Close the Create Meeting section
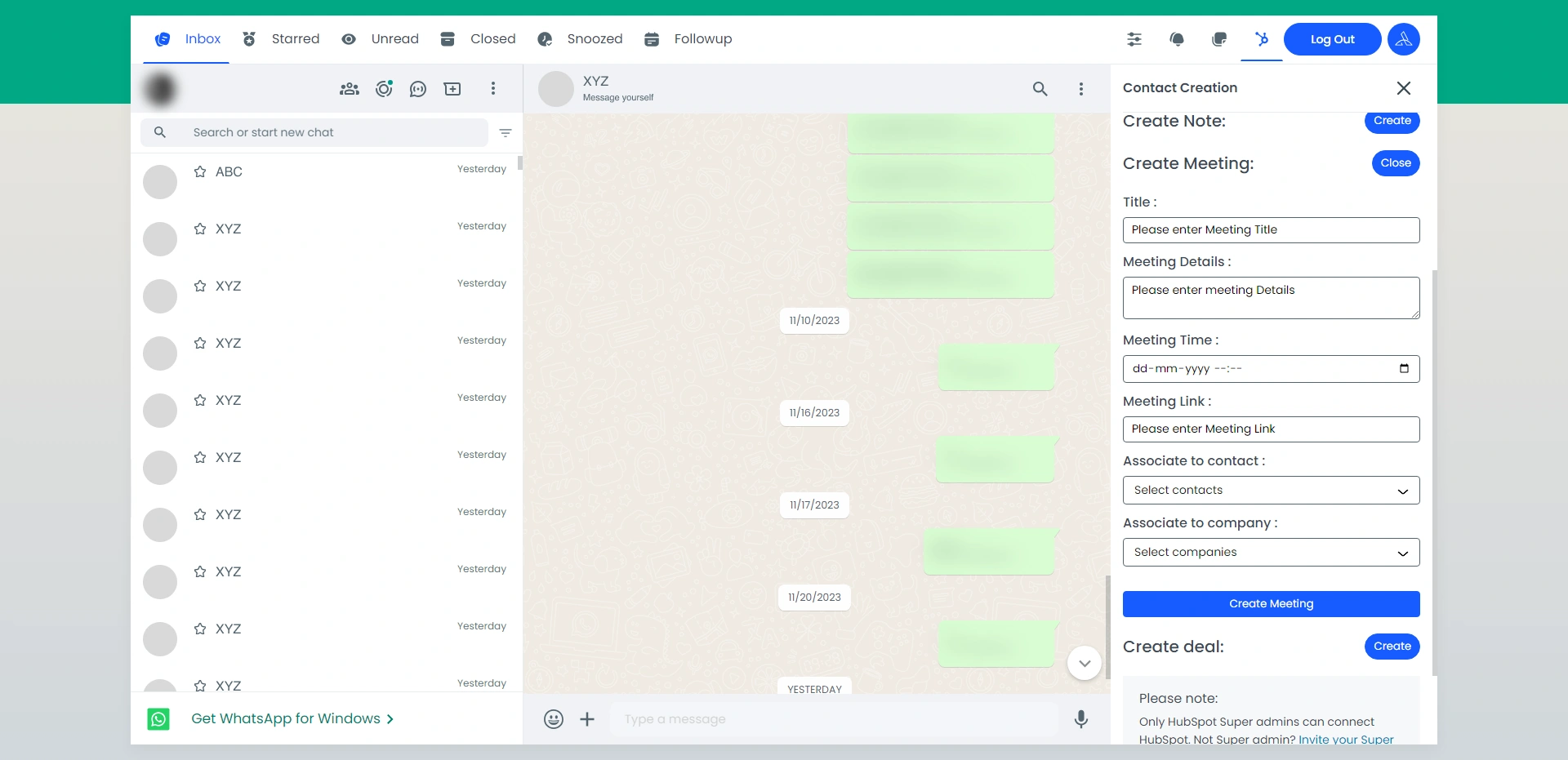This screenshot has width=1568, height=760. point(1395,163)
